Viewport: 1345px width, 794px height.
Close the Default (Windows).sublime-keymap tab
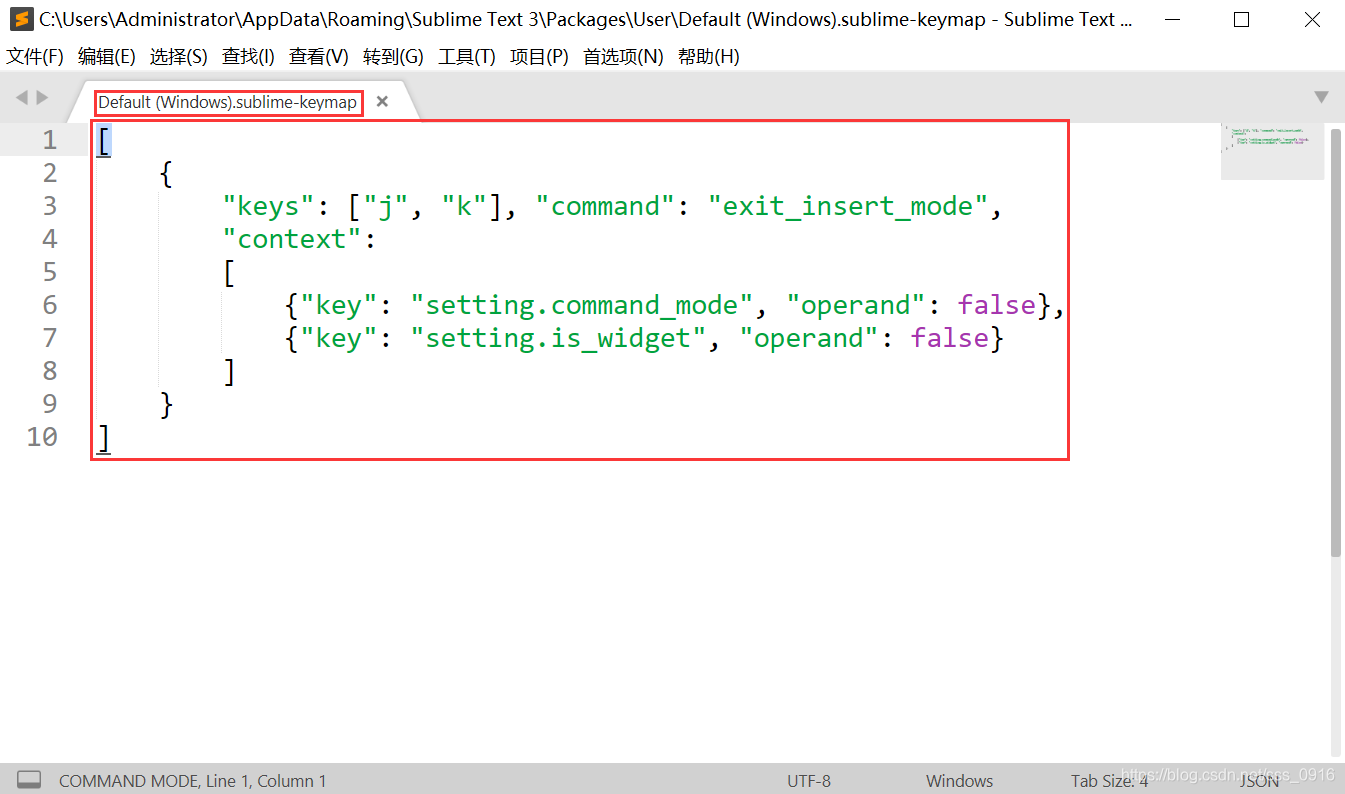click(382, 102)
